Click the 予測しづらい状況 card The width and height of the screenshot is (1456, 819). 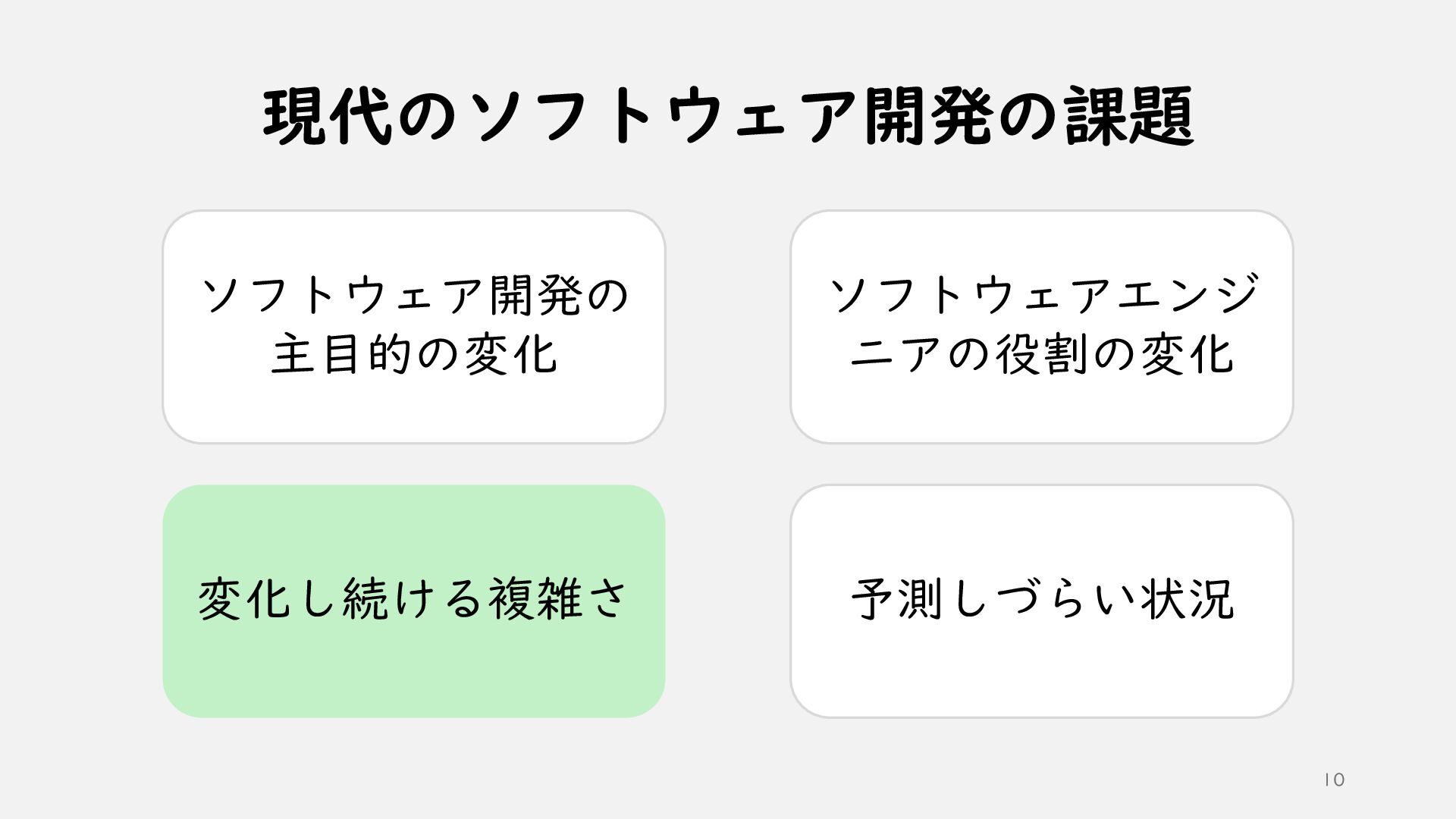[1041, 667]
